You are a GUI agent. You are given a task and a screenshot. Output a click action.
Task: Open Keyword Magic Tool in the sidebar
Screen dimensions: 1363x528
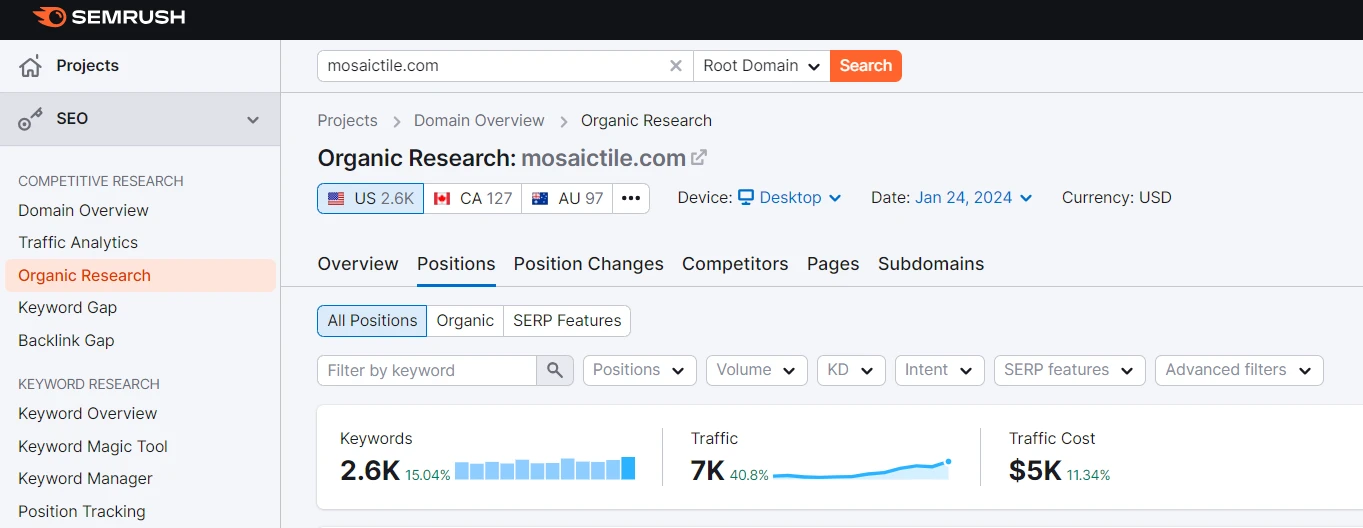93,447
